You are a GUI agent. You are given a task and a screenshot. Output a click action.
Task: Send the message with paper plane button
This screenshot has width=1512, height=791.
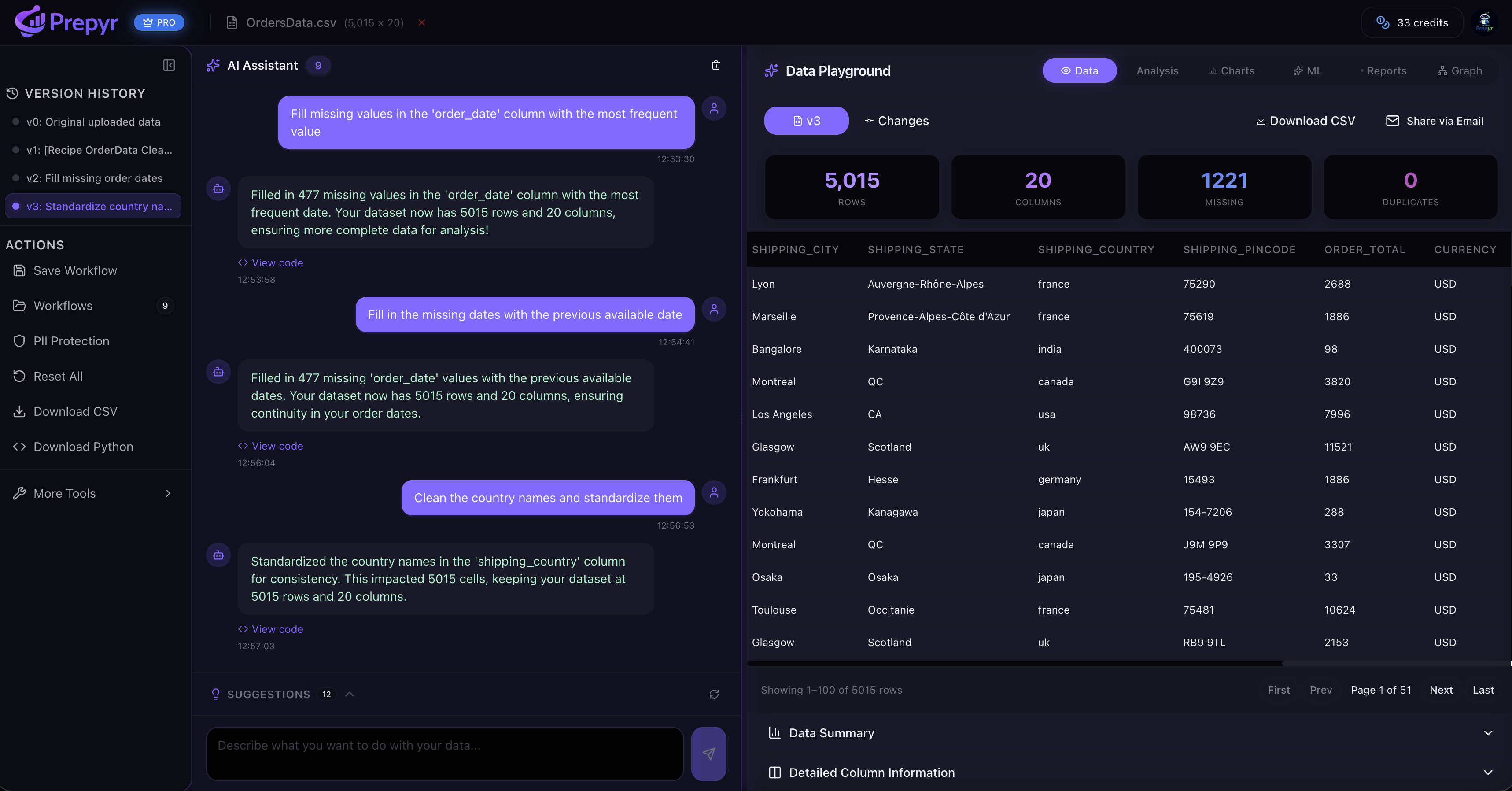coord(708,754)
